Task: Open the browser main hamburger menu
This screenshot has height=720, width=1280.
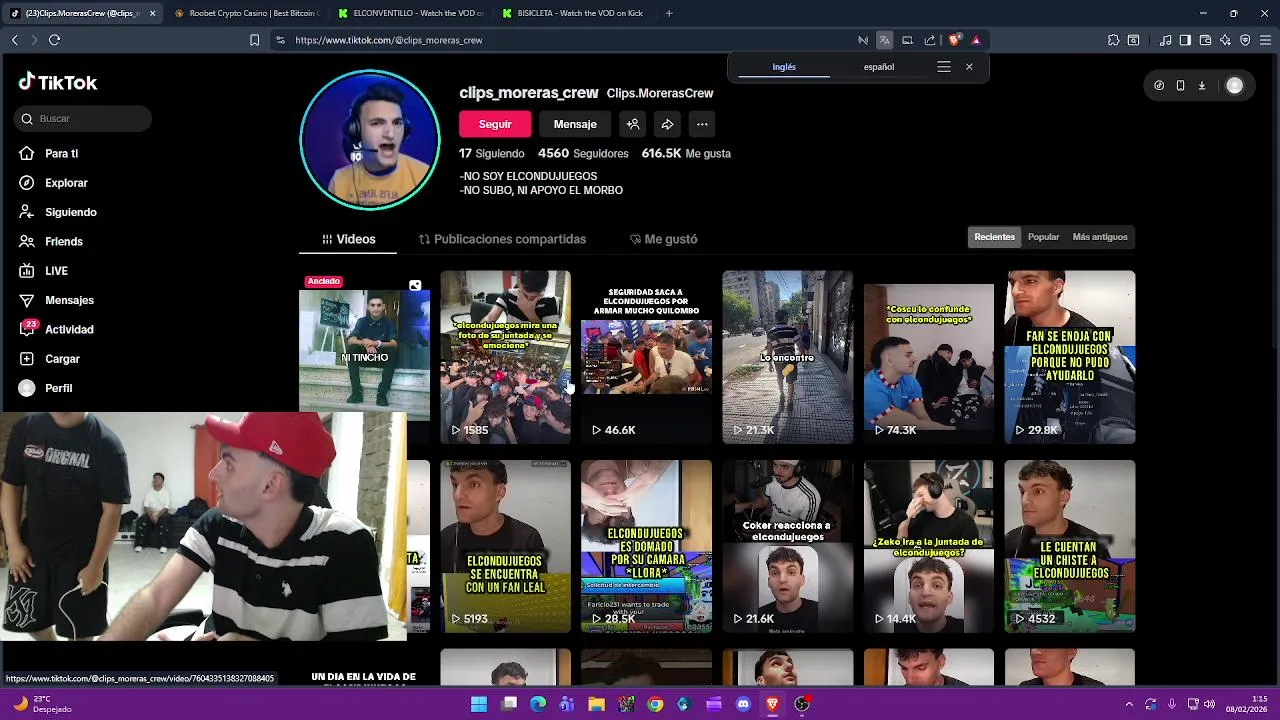Action: click(x=1266, y=40)
